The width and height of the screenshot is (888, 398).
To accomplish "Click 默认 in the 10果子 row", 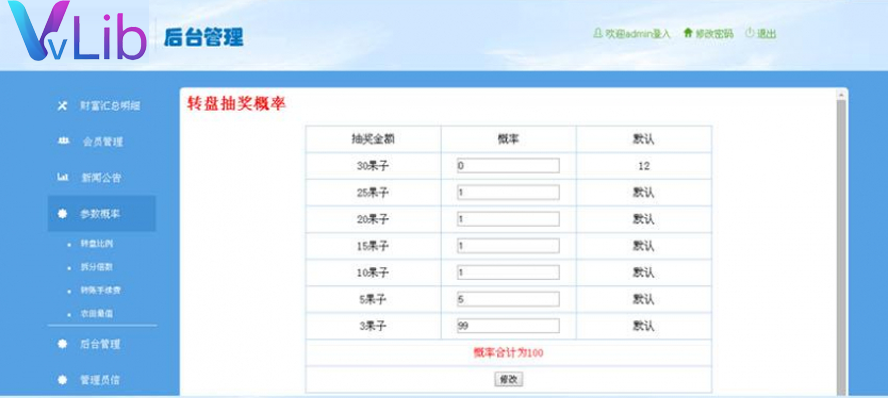I will pos(643,272).
